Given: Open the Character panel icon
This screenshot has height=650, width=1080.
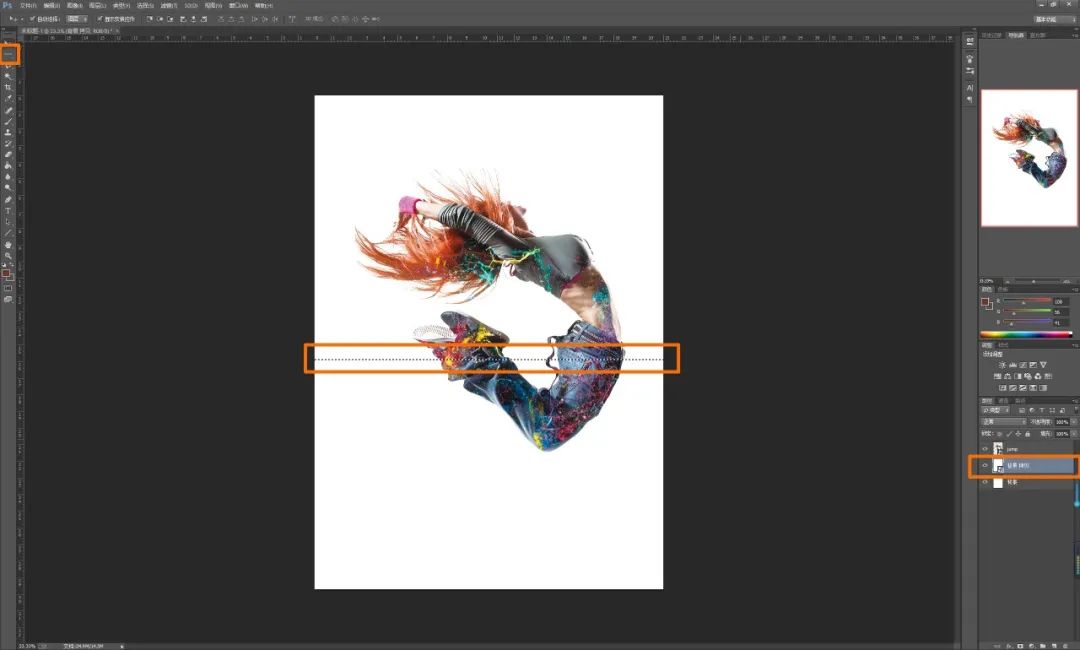Looking at the screenshot, I should pos(970,88).
